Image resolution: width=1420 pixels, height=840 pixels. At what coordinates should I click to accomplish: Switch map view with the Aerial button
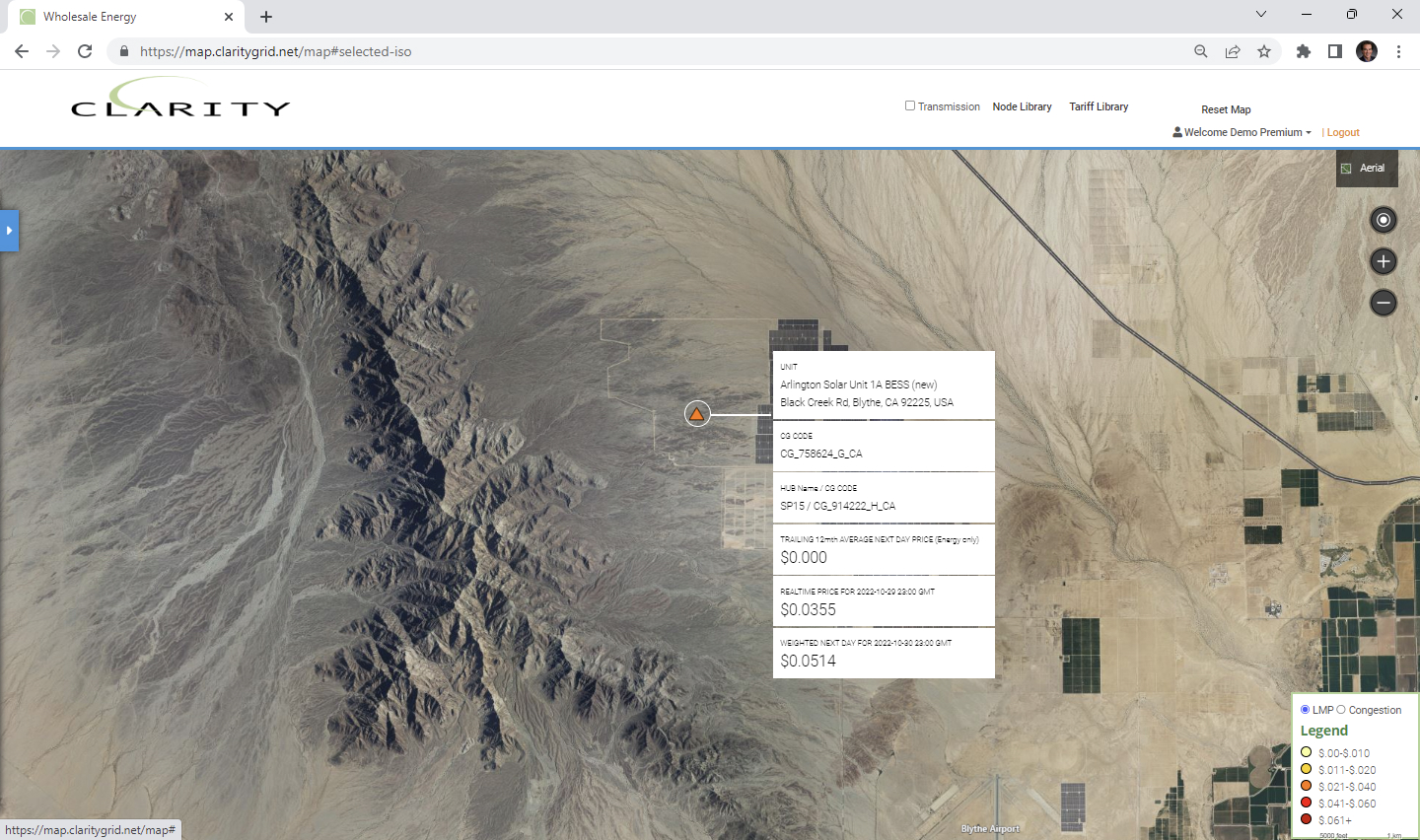1367,169
